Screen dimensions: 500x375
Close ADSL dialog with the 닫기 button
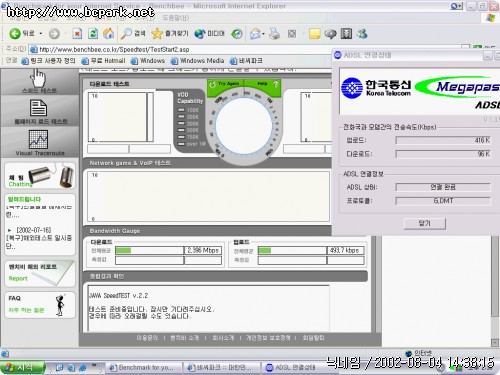coord(425,223)
